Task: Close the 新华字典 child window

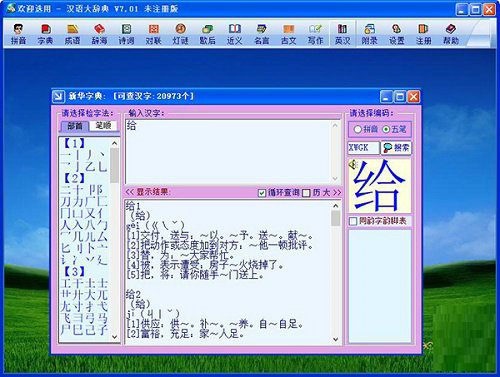Action: tap(413, 97)
